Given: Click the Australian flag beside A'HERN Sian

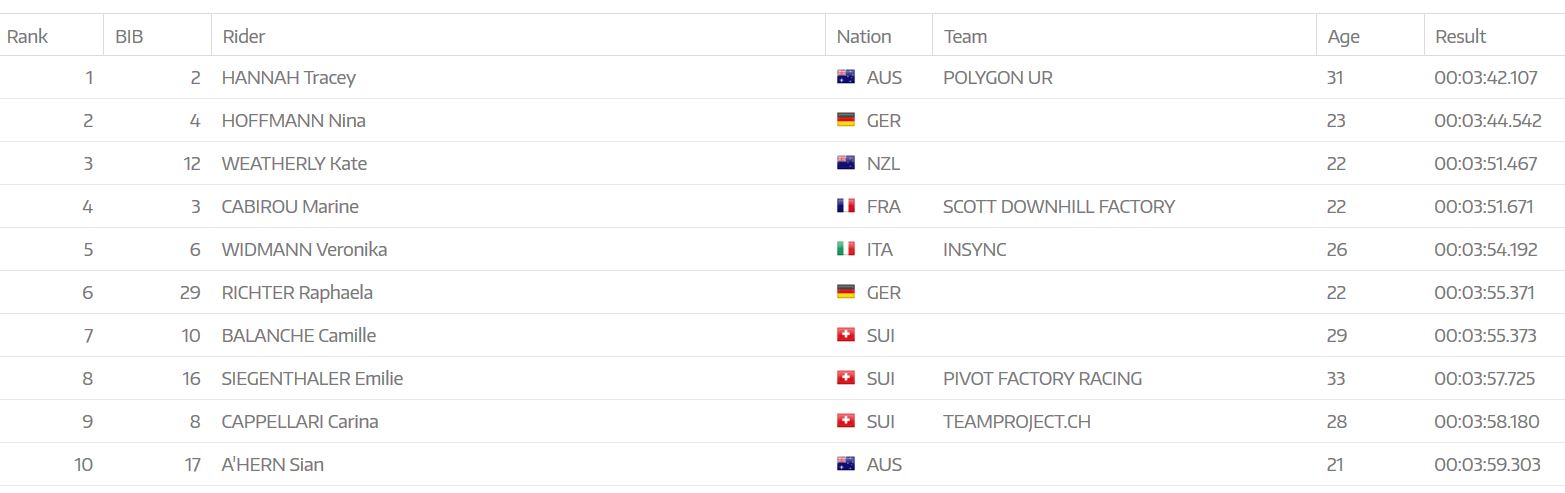Looking at the screenshot, I should [x=845, y=464].
